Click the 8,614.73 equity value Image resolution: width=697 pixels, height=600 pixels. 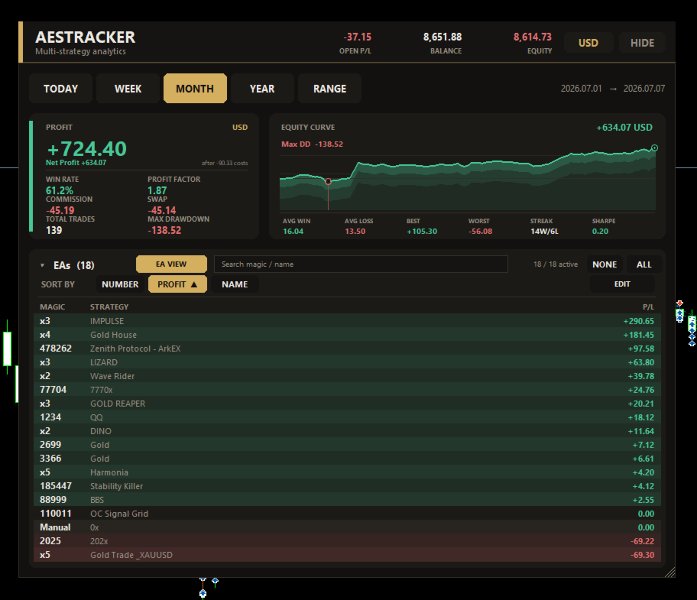[532, 37]
